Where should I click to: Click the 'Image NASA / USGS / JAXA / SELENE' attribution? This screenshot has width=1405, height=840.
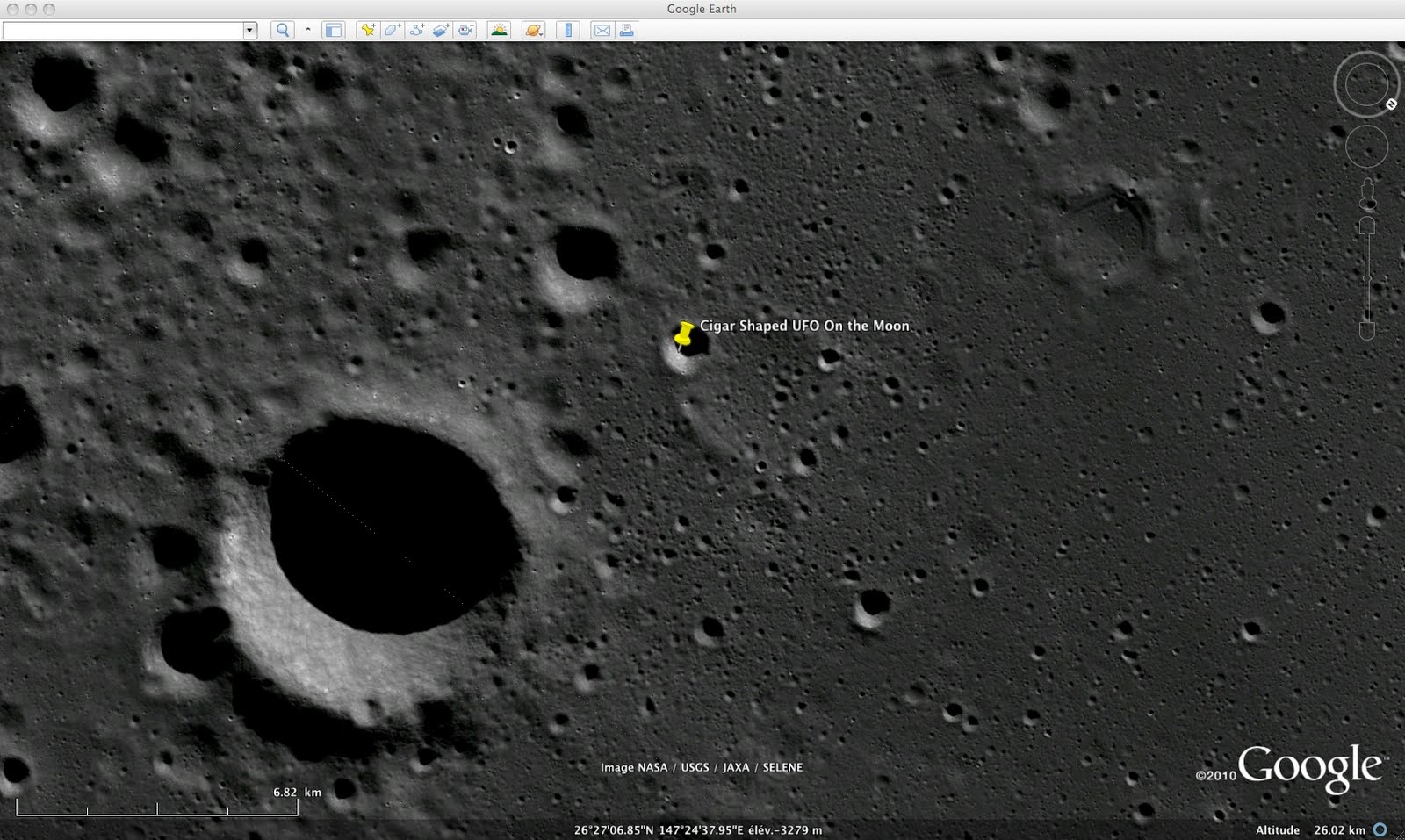point(702,767)
